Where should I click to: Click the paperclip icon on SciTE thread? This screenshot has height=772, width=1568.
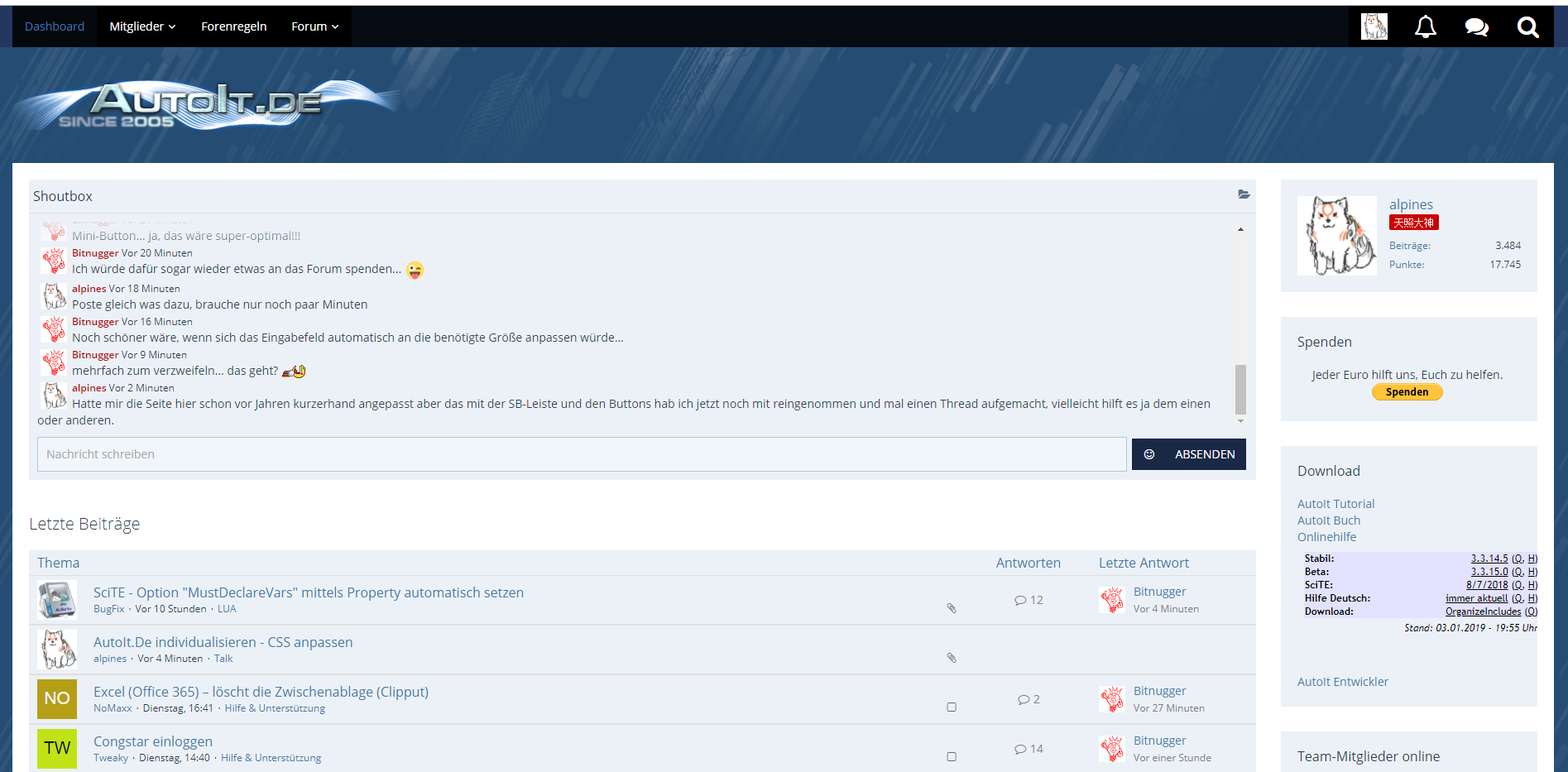pos(952,608)
